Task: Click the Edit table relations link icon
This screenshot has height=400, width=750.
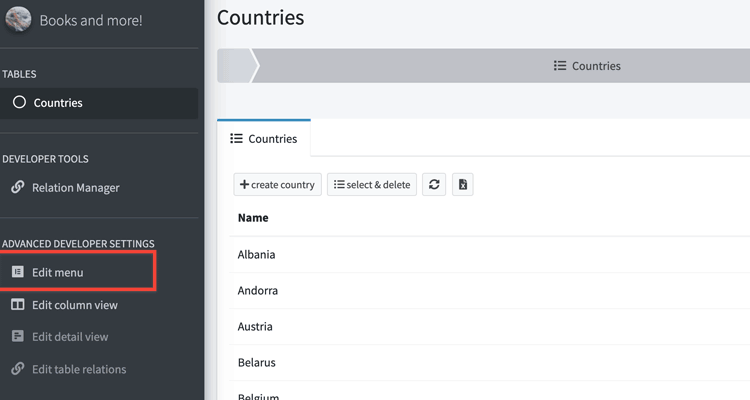Action: tap(18, 369)
